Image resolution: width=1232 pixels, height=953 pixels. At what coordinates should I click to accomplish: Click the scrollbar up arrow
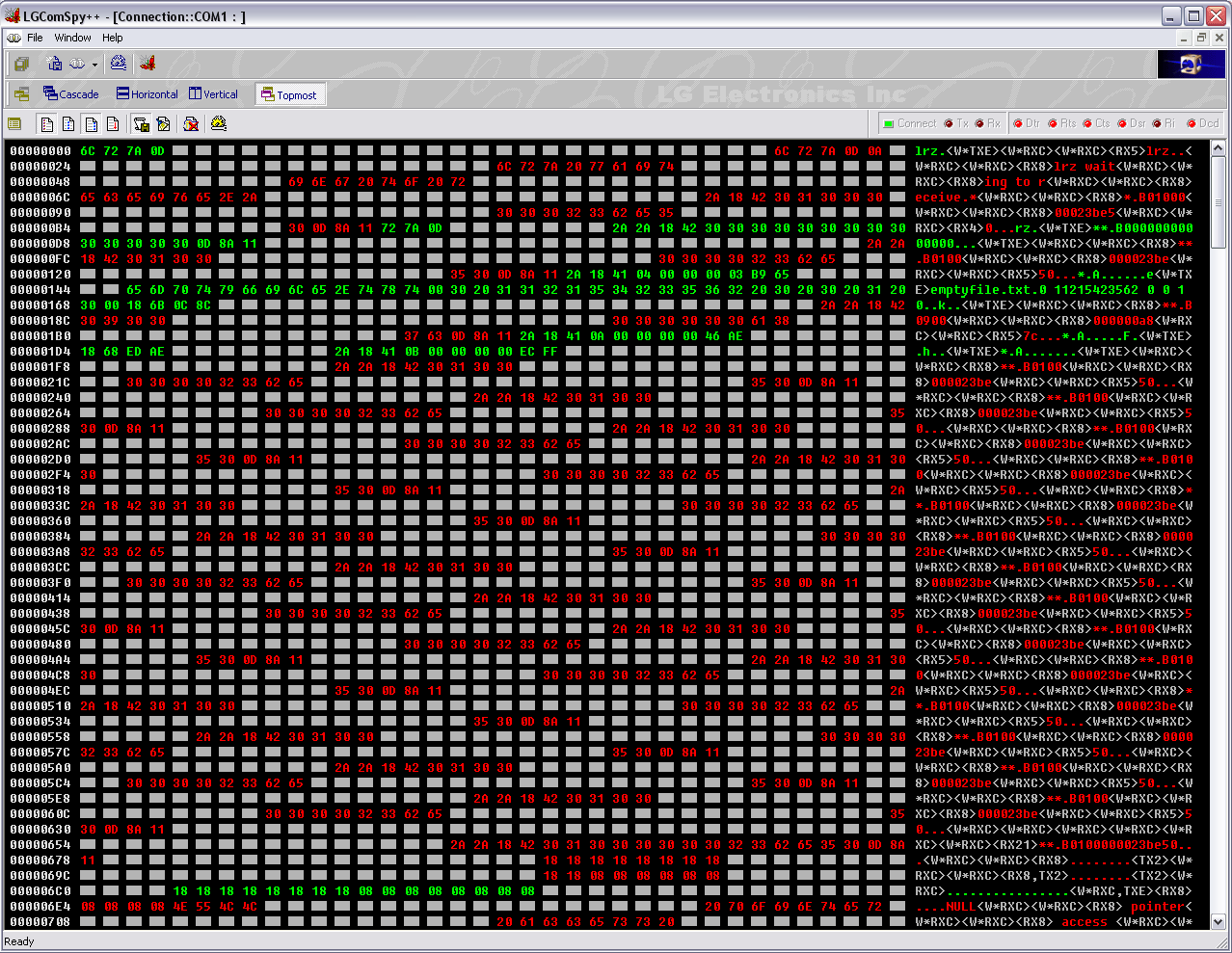1218,148
